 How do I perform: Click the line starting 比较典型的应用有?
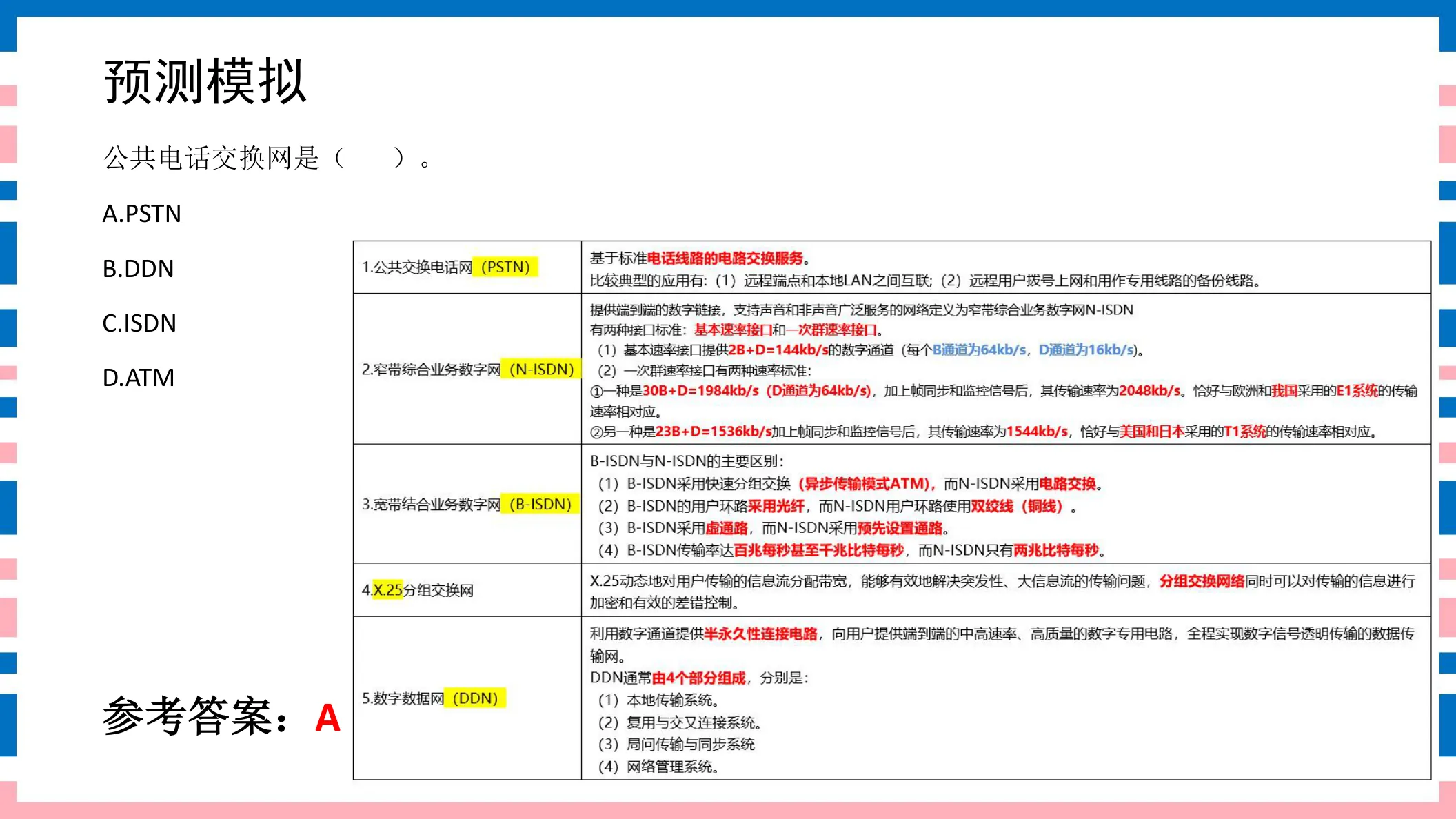[926, 281]
